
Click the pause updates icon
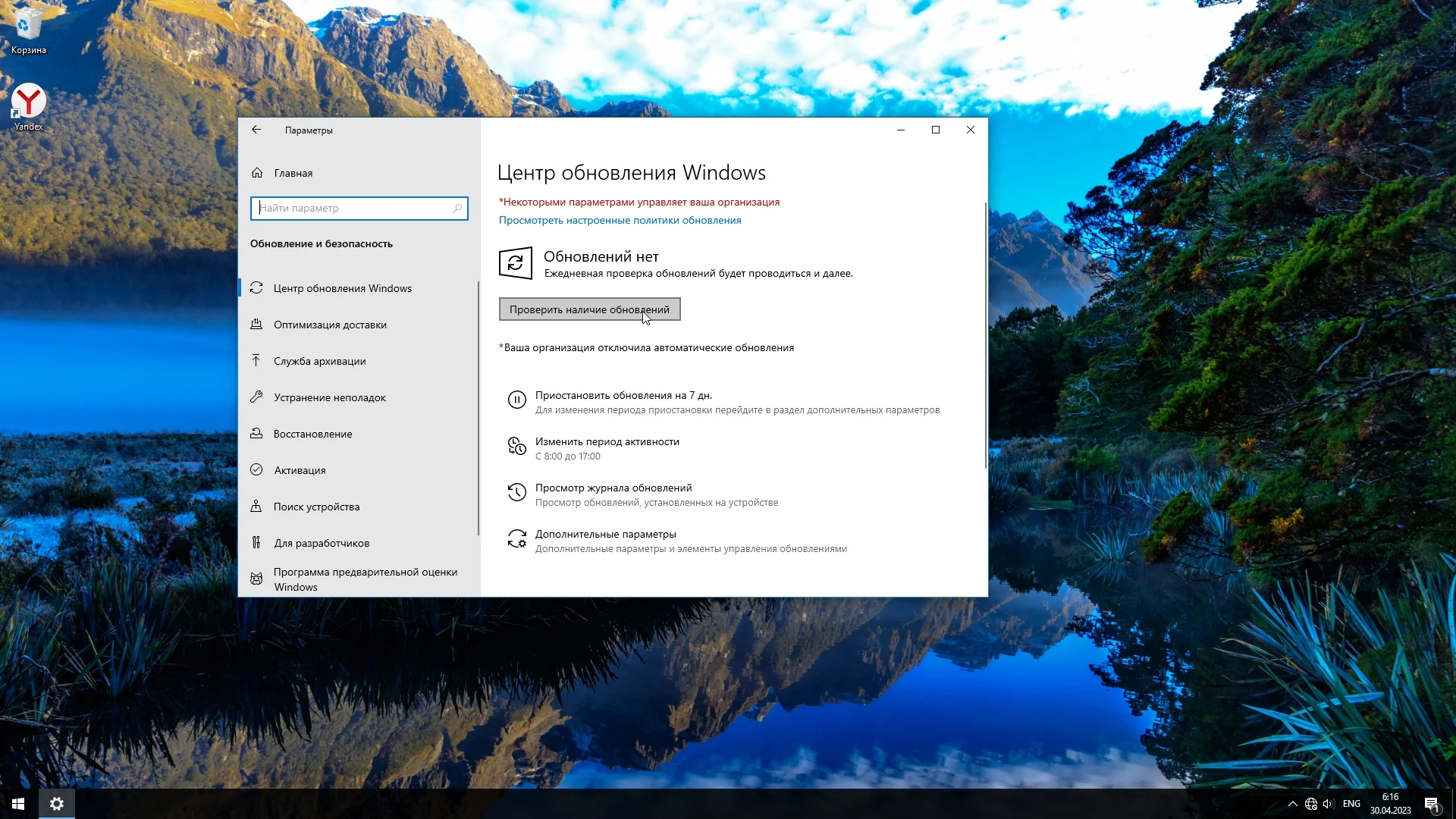[516, 400]
